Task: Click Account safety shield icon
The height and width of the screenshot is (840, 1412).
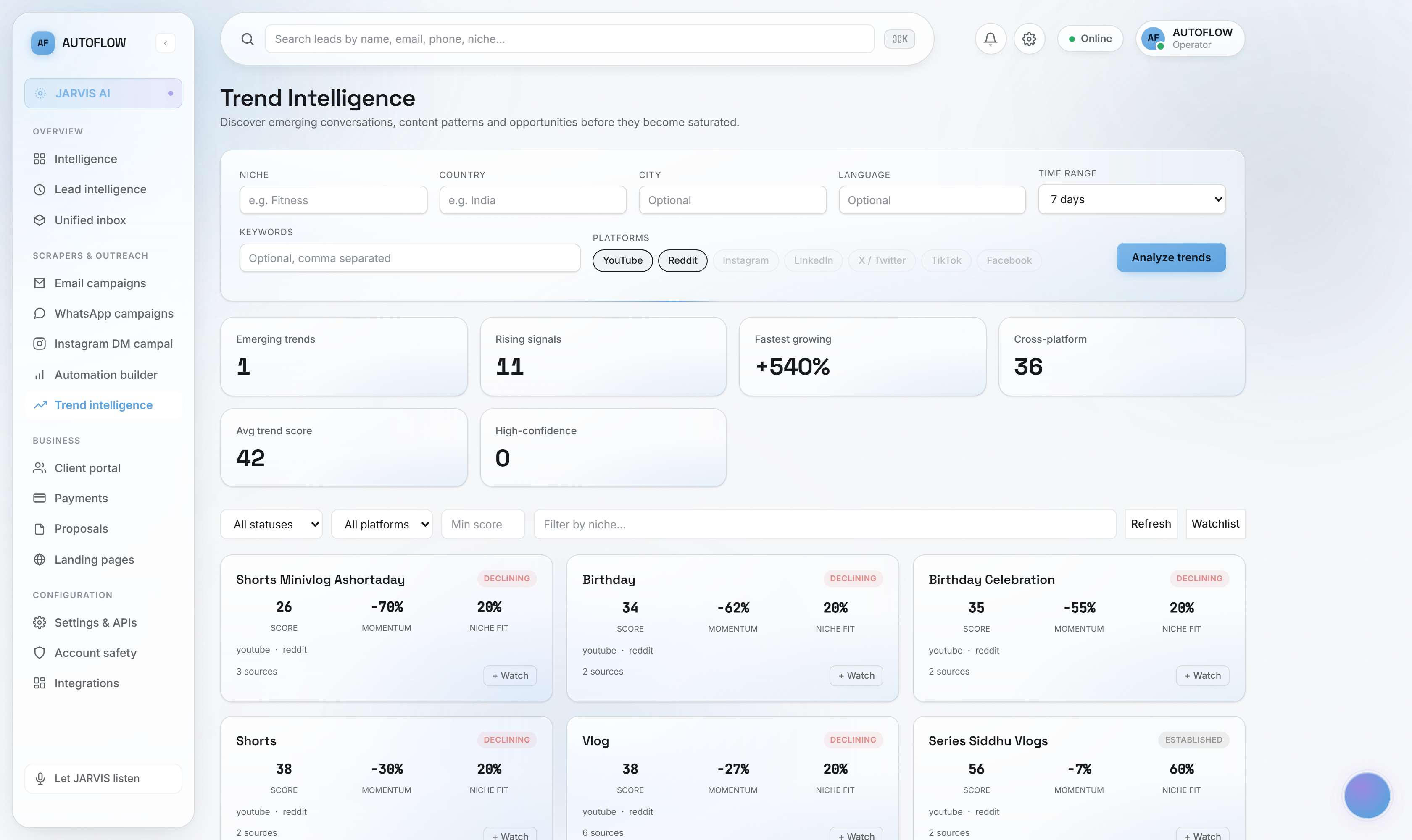Action: [39, 653]
